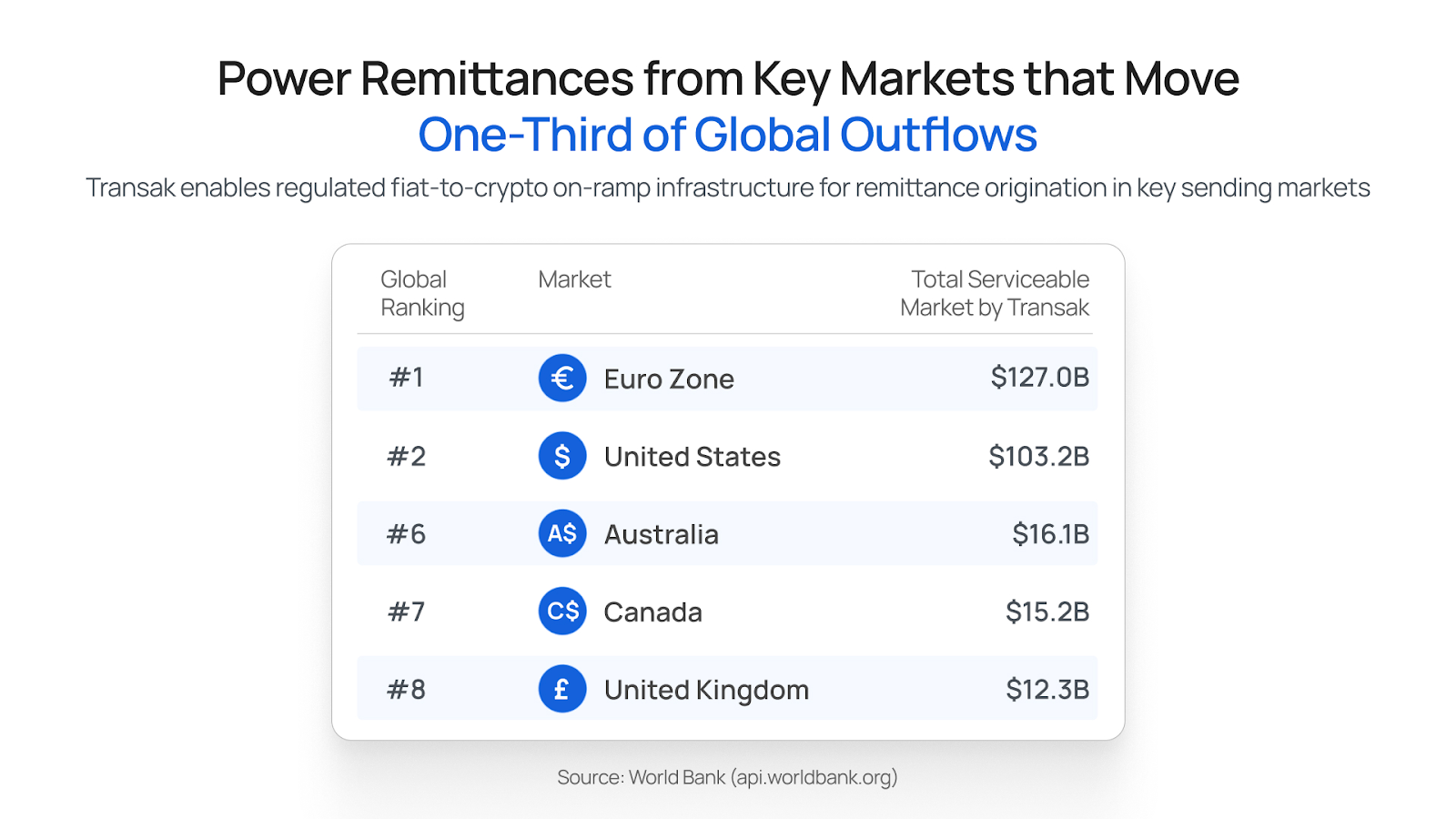Click Total Serviceable Market by Transak header
Viewport: 1456px width, 819px height.
pyautogui.click(x=995, y=293)
